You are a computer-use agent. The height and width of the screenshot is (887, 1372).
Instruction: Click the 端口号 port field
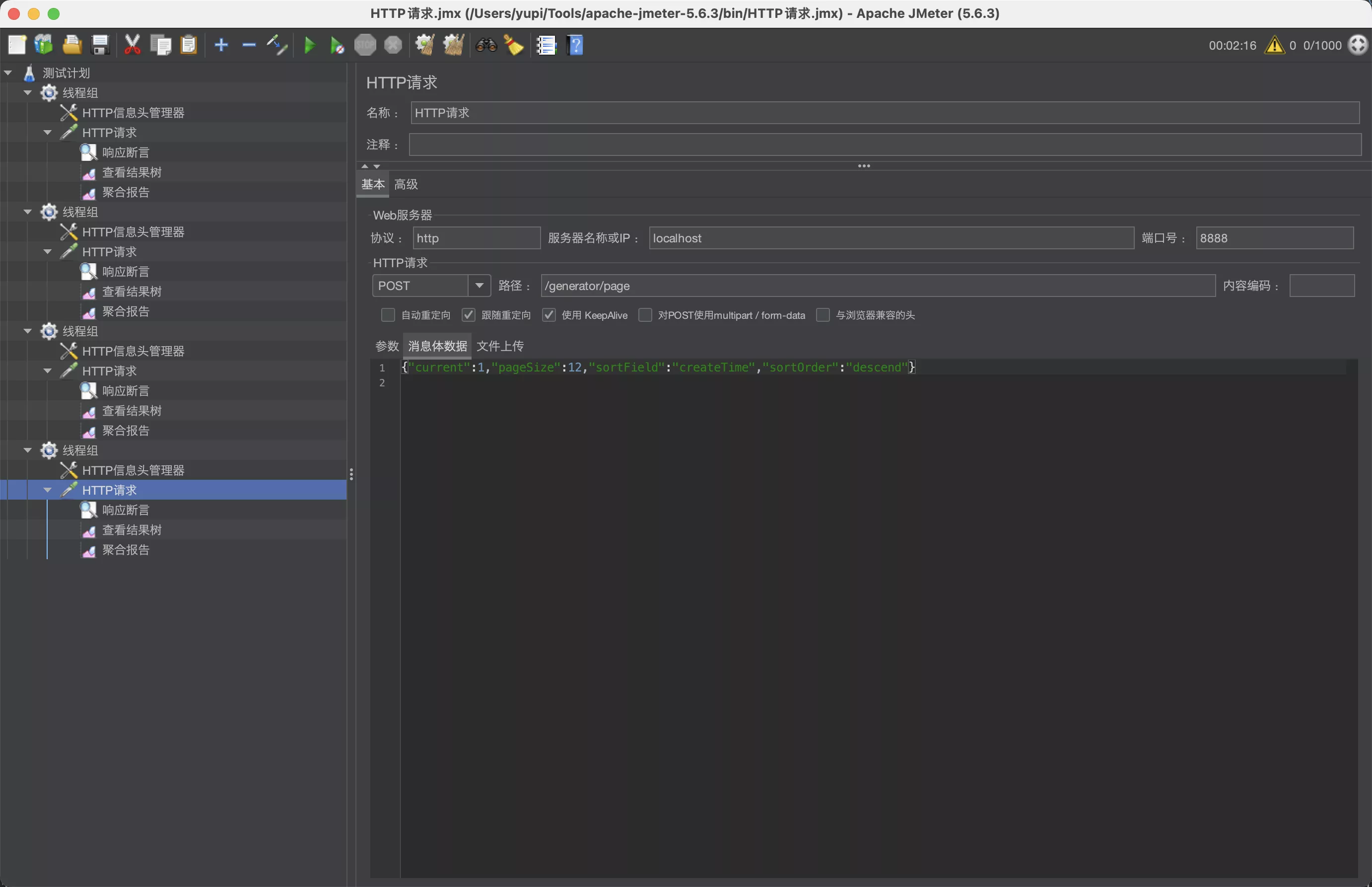[x=1275, y=238]
